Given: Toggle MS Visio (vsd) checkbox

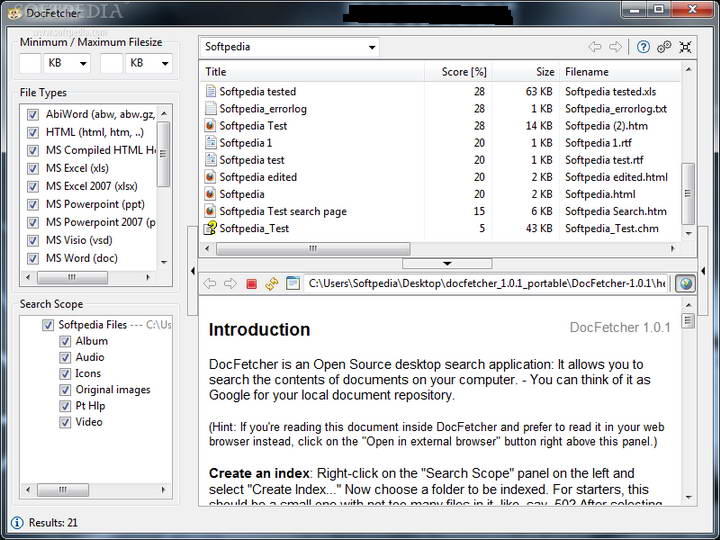Looking at the screenshot, I should tap(33, 241).
